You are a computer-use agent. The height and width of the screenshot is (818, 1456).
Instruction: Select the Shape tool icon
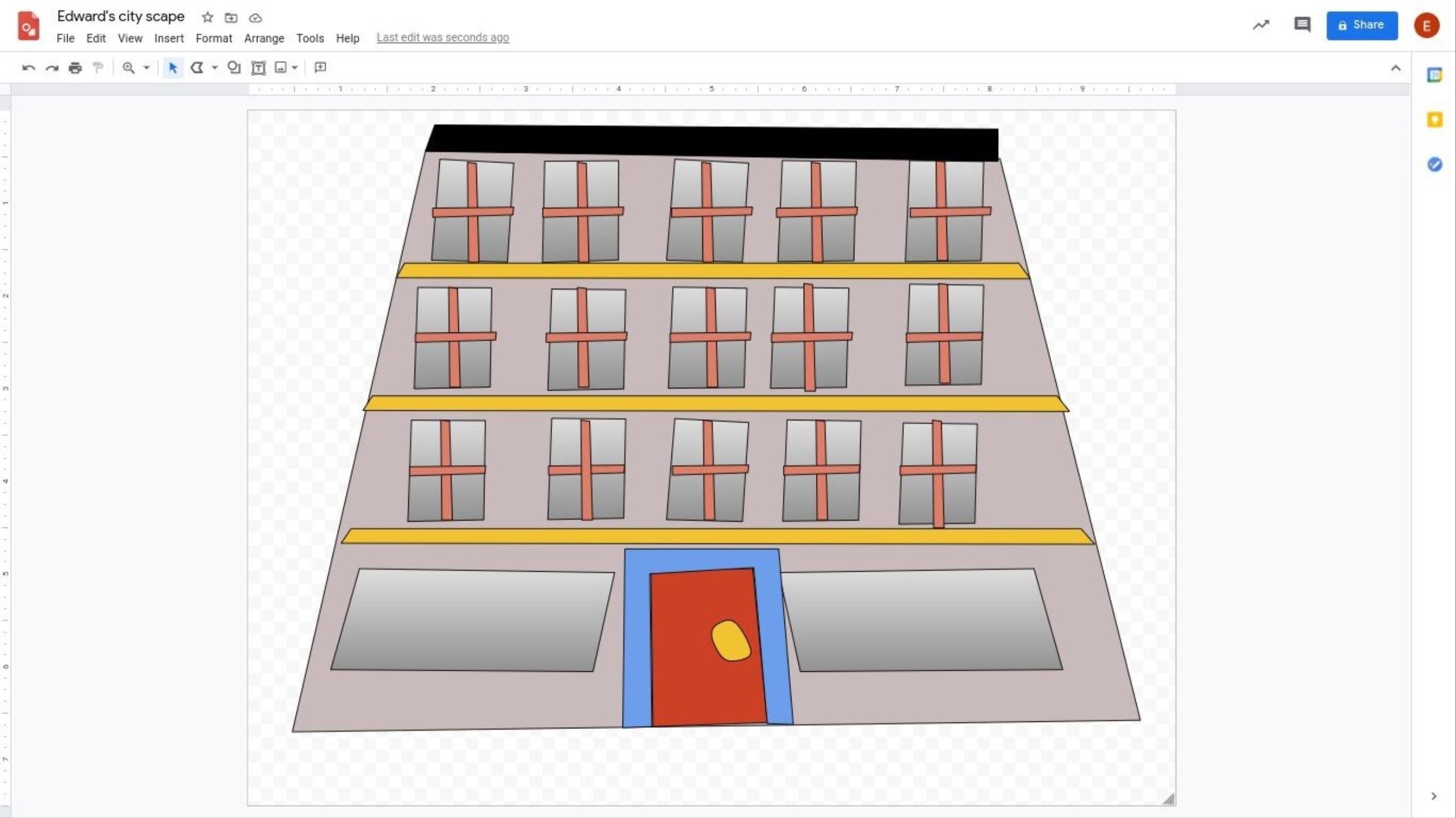[234, 68]
